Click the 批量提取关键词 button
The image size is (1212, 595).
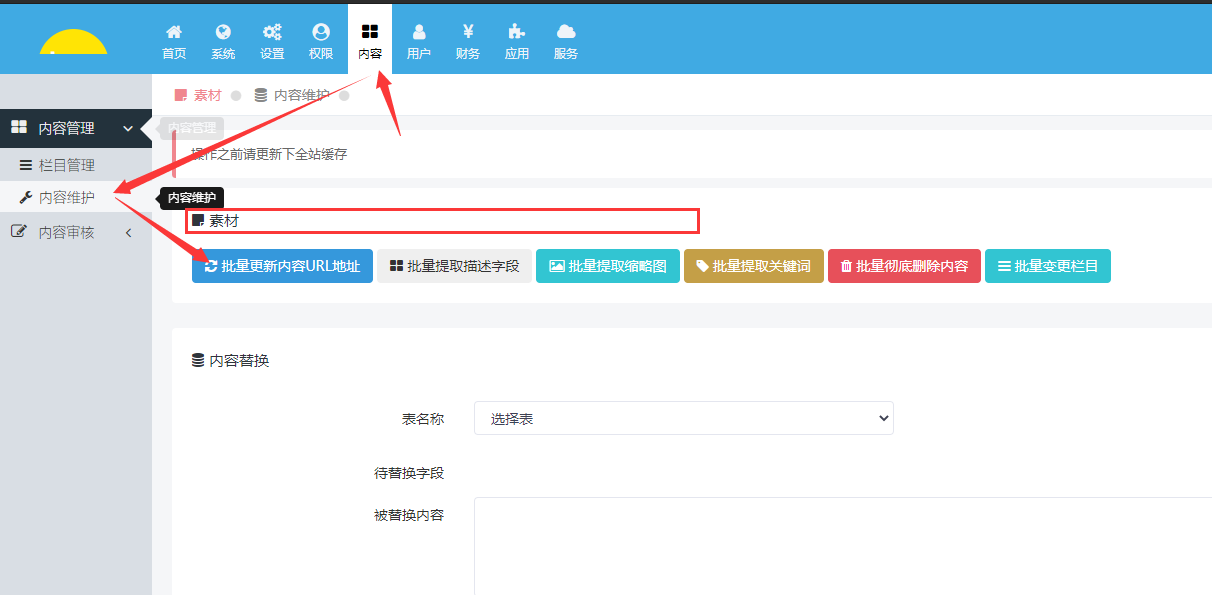pos(753,266)
